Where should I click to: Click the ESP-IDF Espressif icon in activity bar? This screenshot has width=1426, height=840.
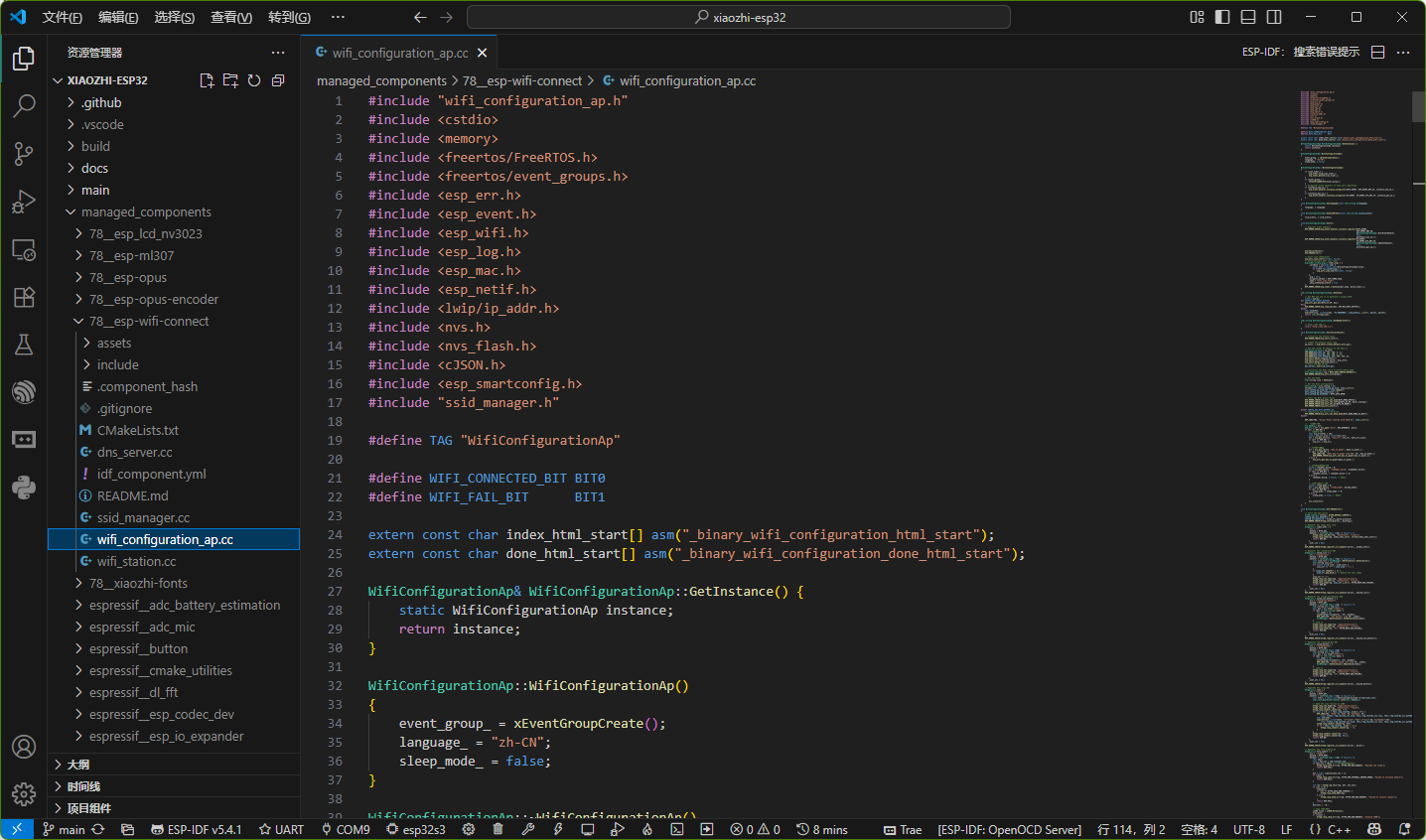click(24, 392)
